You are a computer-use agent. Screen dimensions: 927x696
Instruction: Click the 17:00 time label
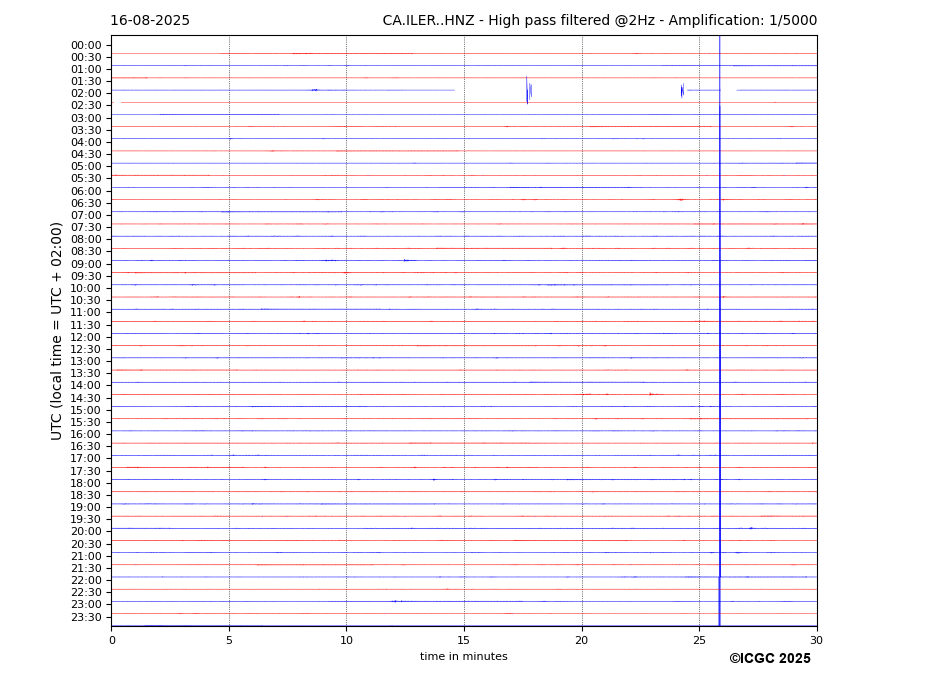(x=86, y=459)
